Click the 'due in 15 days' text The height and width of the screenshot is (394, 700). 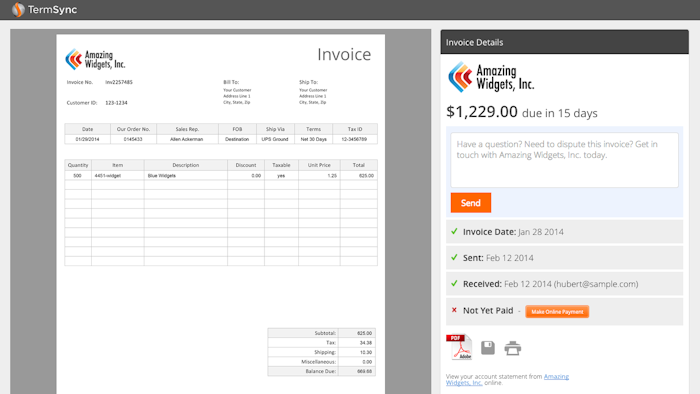pos(560,113)
